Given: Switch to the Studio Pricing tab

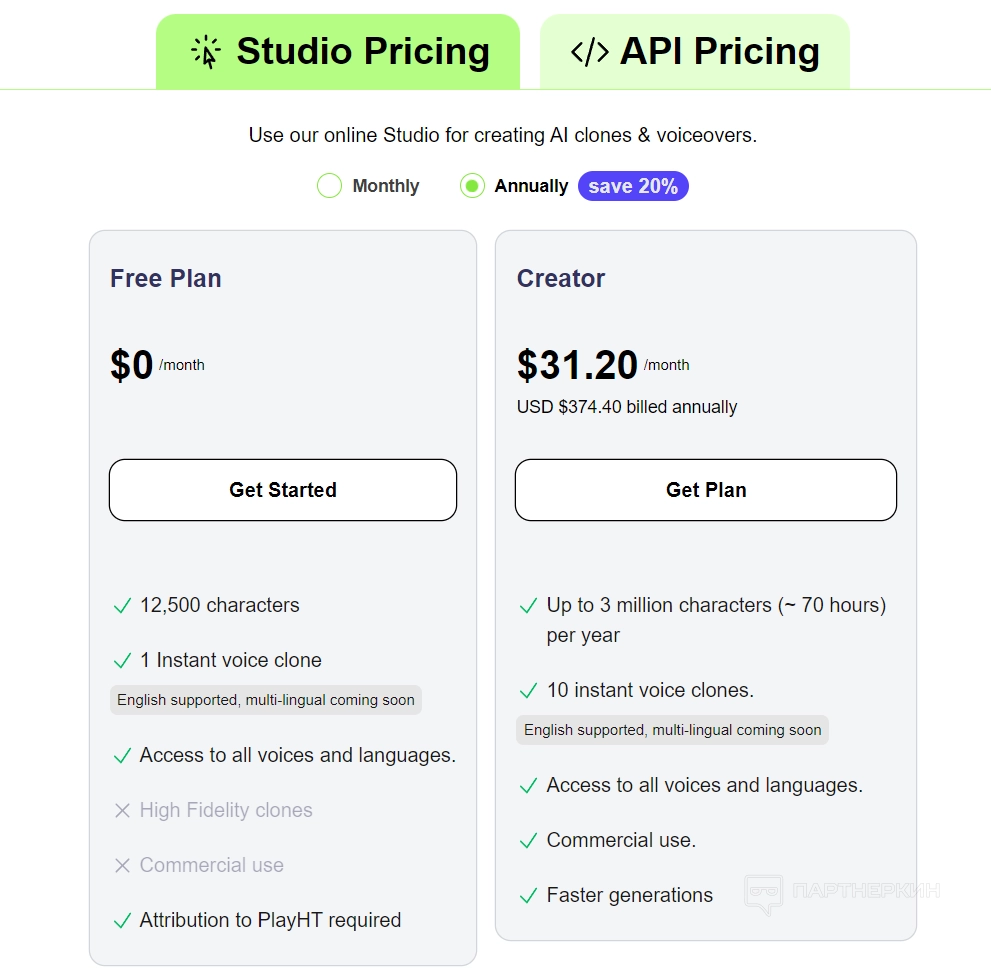Looking at the screenshot, I should click(338, 52).
